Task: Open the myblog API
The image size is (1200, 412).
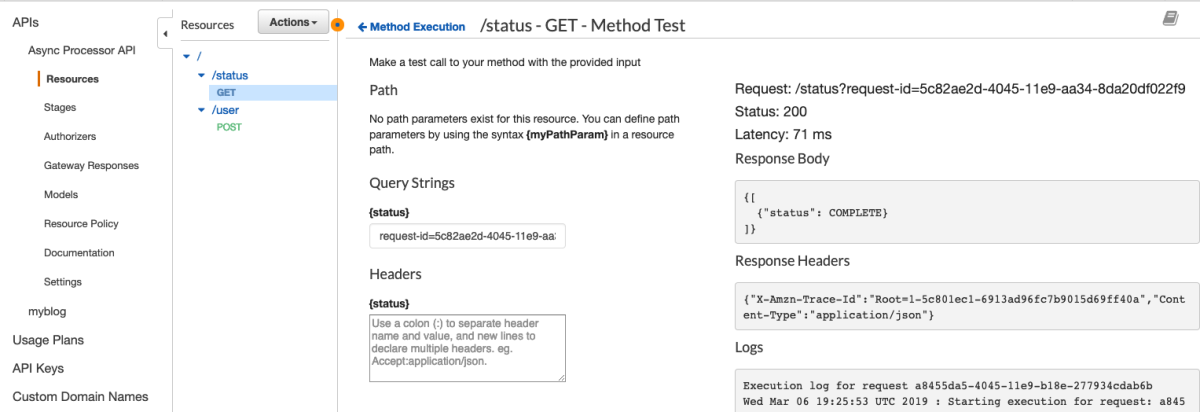Action: [x=47, y=311]
